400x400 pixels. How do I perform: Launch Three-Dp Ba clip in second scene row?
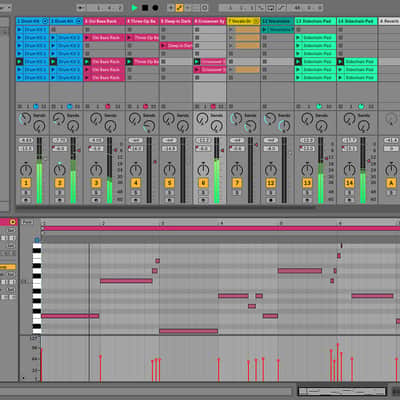pyautogui.click(x=129, y=37)
